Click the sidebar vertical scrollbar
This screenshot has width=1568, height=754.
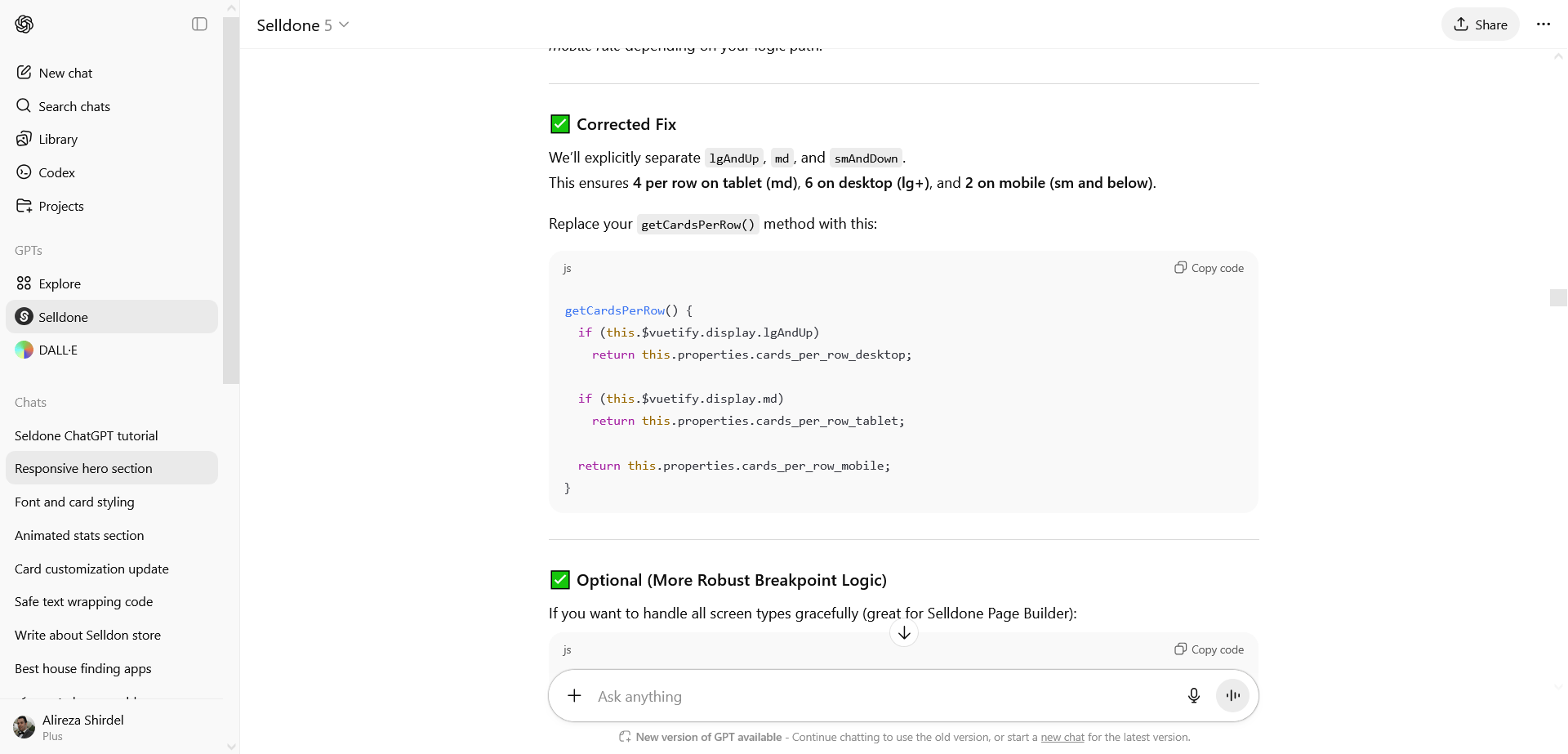point(231,200)
